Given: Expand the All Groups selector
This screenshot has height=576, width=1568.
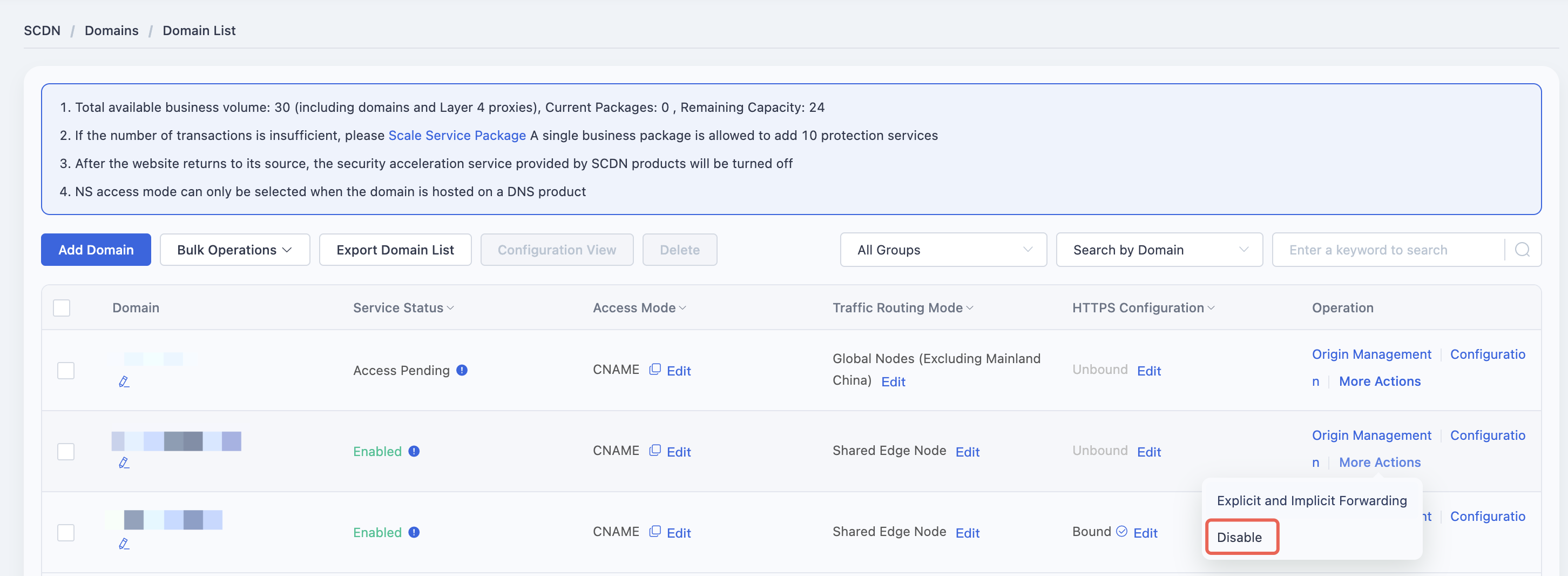Looking at the screenshot, I should [x=943, y=250].
